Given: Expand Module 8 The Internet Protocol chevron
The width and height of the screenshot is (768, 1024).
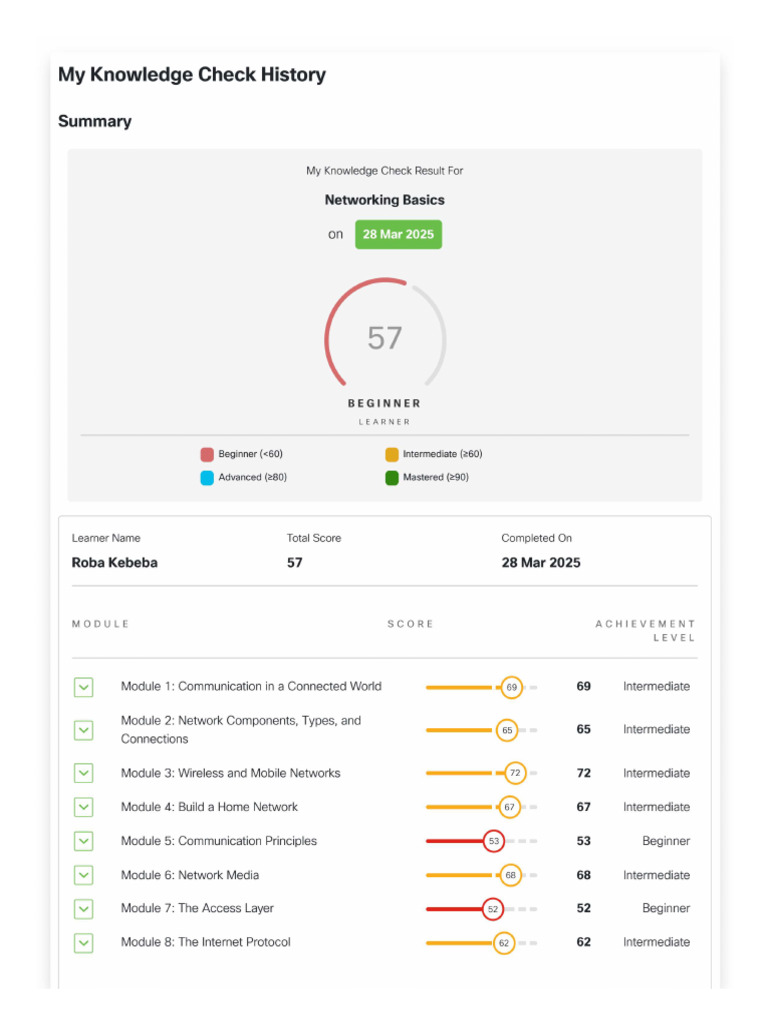Looking at the screenshot, I should (84, 943).
